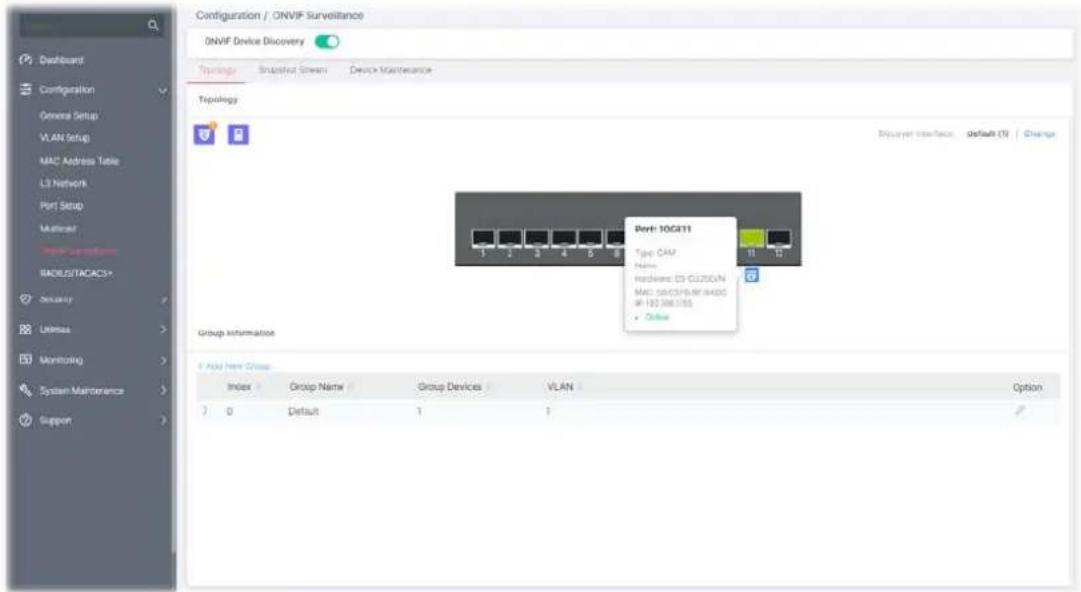
Task: Click the Monitoring icon in sidebar
Action: coord(26,360)
